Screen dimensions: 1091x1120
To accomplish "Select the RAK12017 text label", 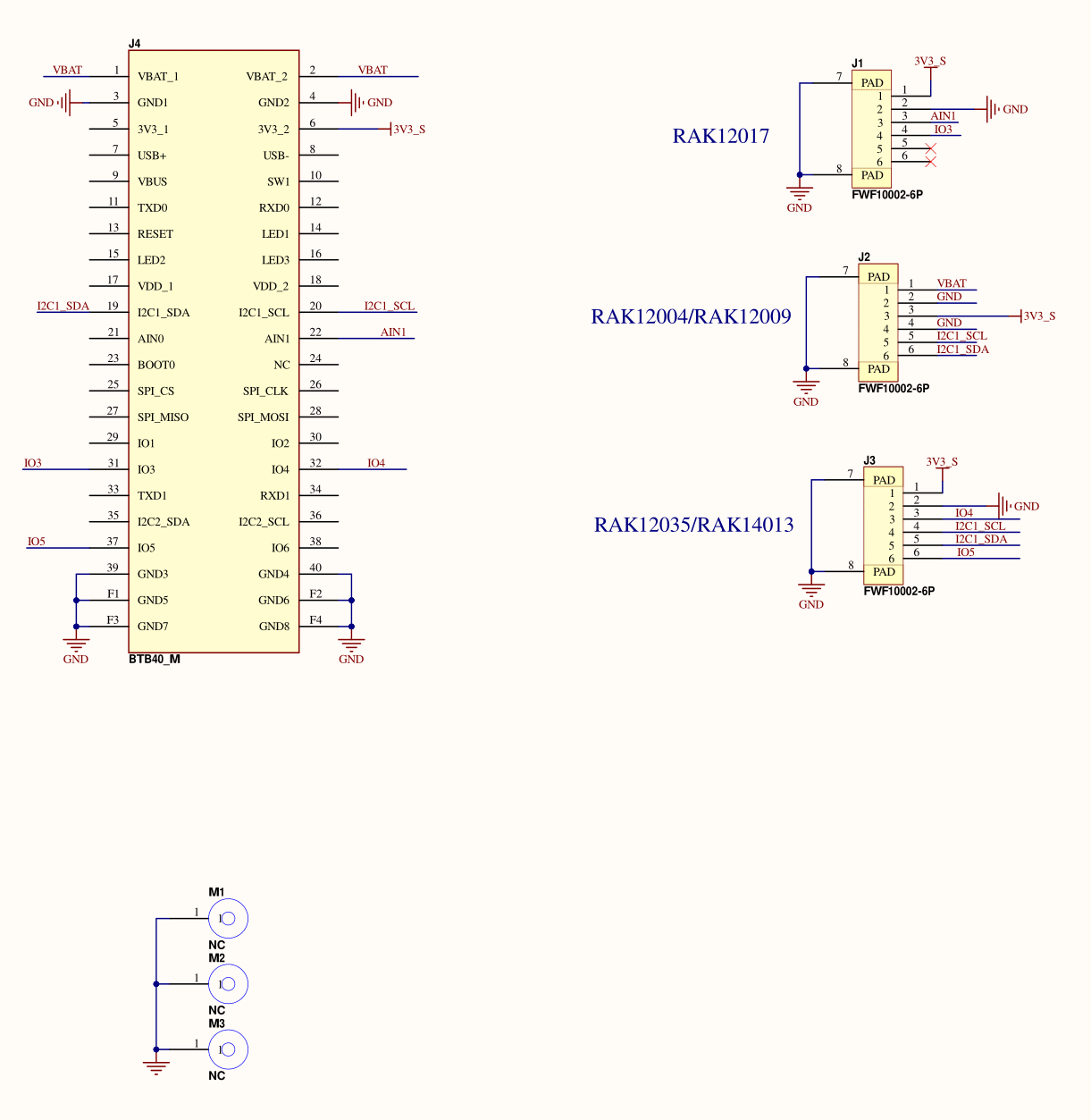I will click(x=720, y=136).
